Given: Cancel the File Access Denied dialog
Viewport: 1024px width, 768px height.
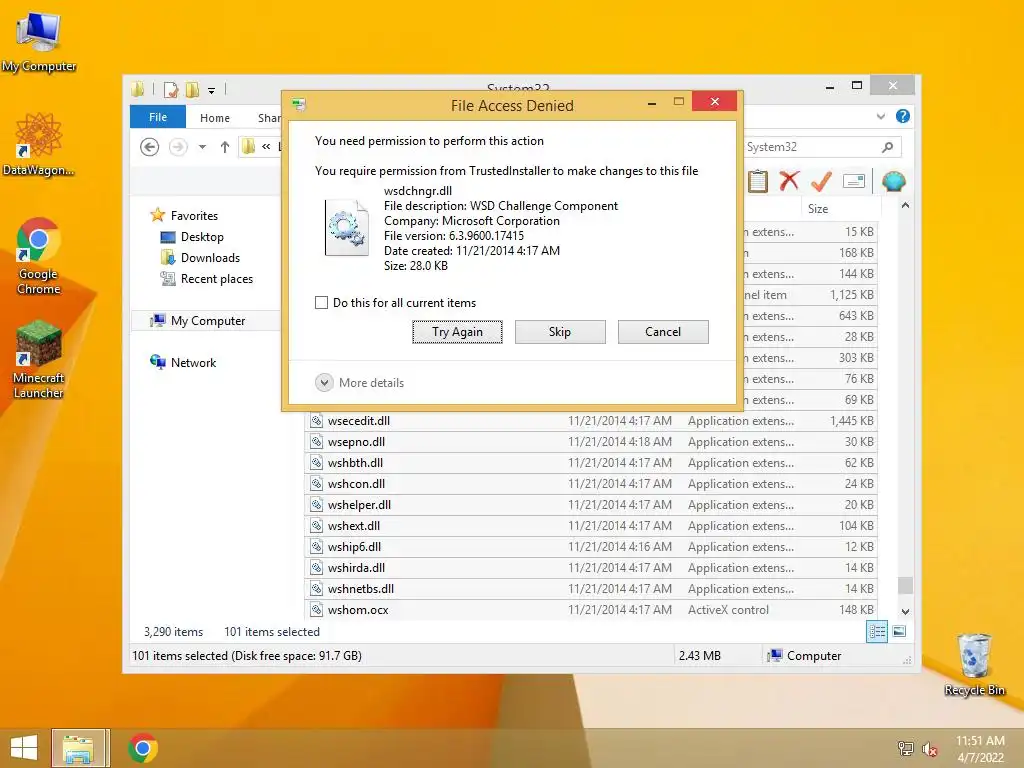Looking at the screenshot, I should [x=663, y=332].
